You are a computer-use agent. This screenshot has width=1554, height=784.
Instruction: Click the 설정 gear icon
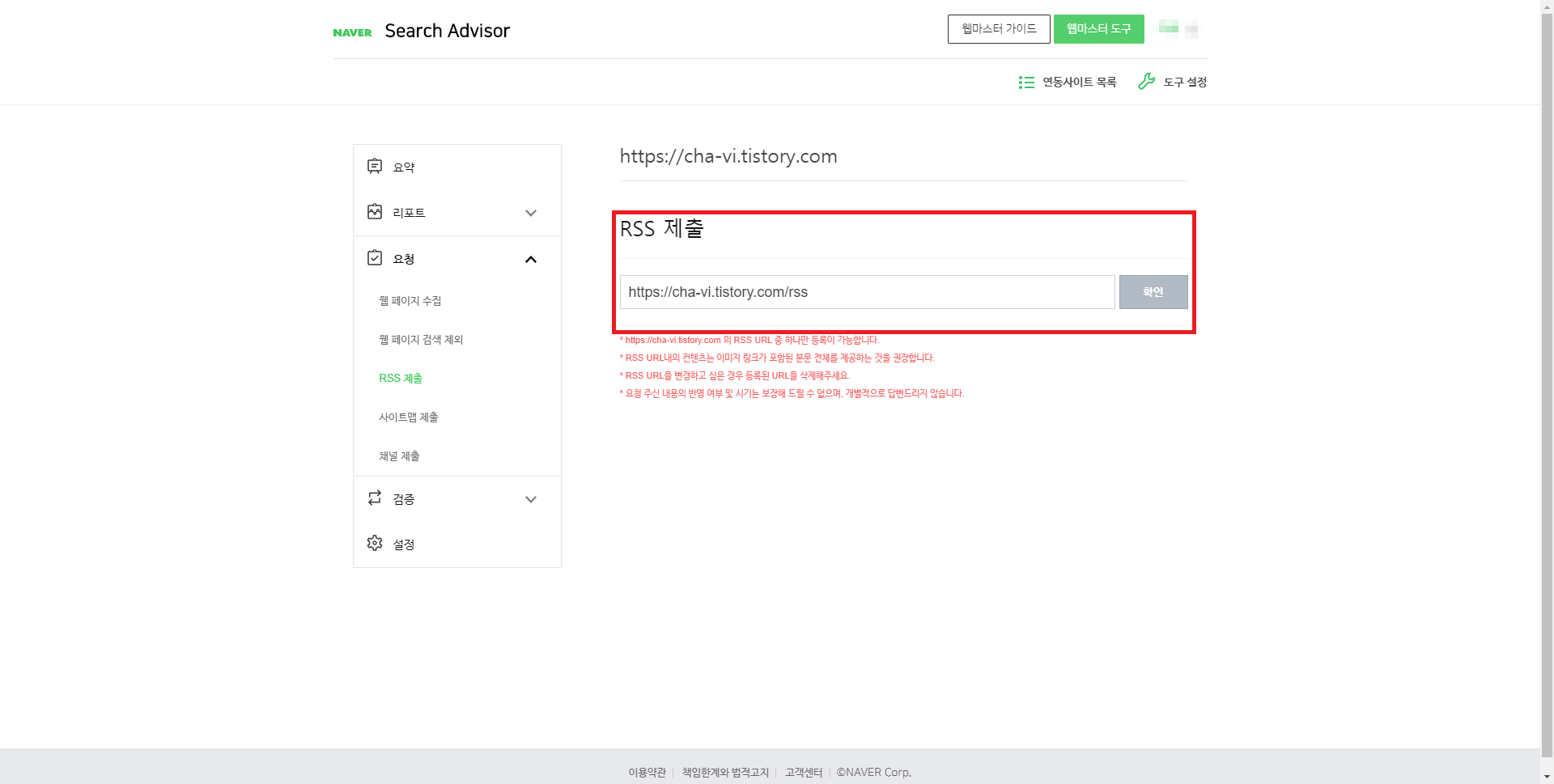point(375,543)
